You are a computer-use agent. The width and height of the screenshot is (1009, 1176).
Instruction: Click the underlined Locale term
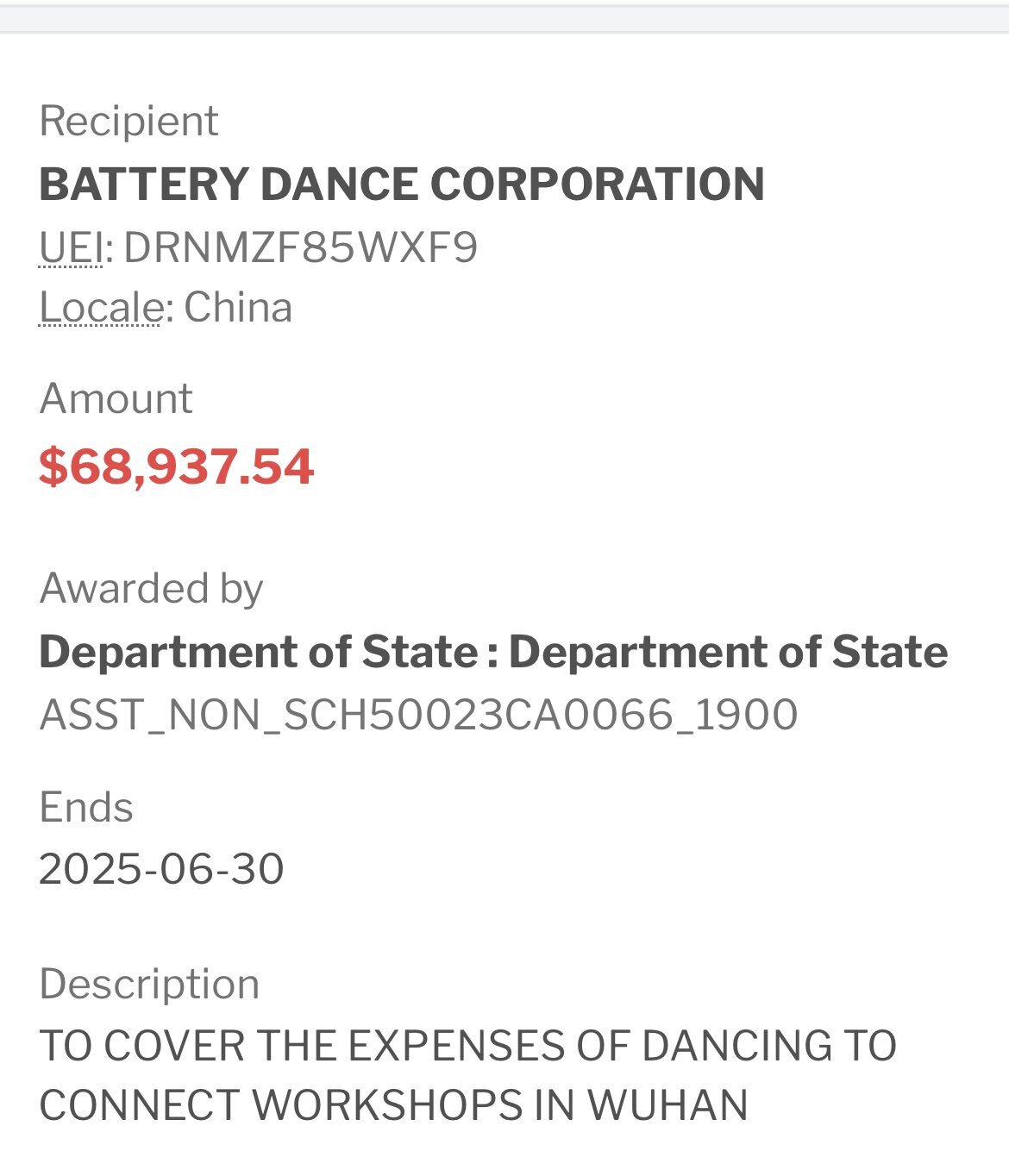(x=101, y=308)
